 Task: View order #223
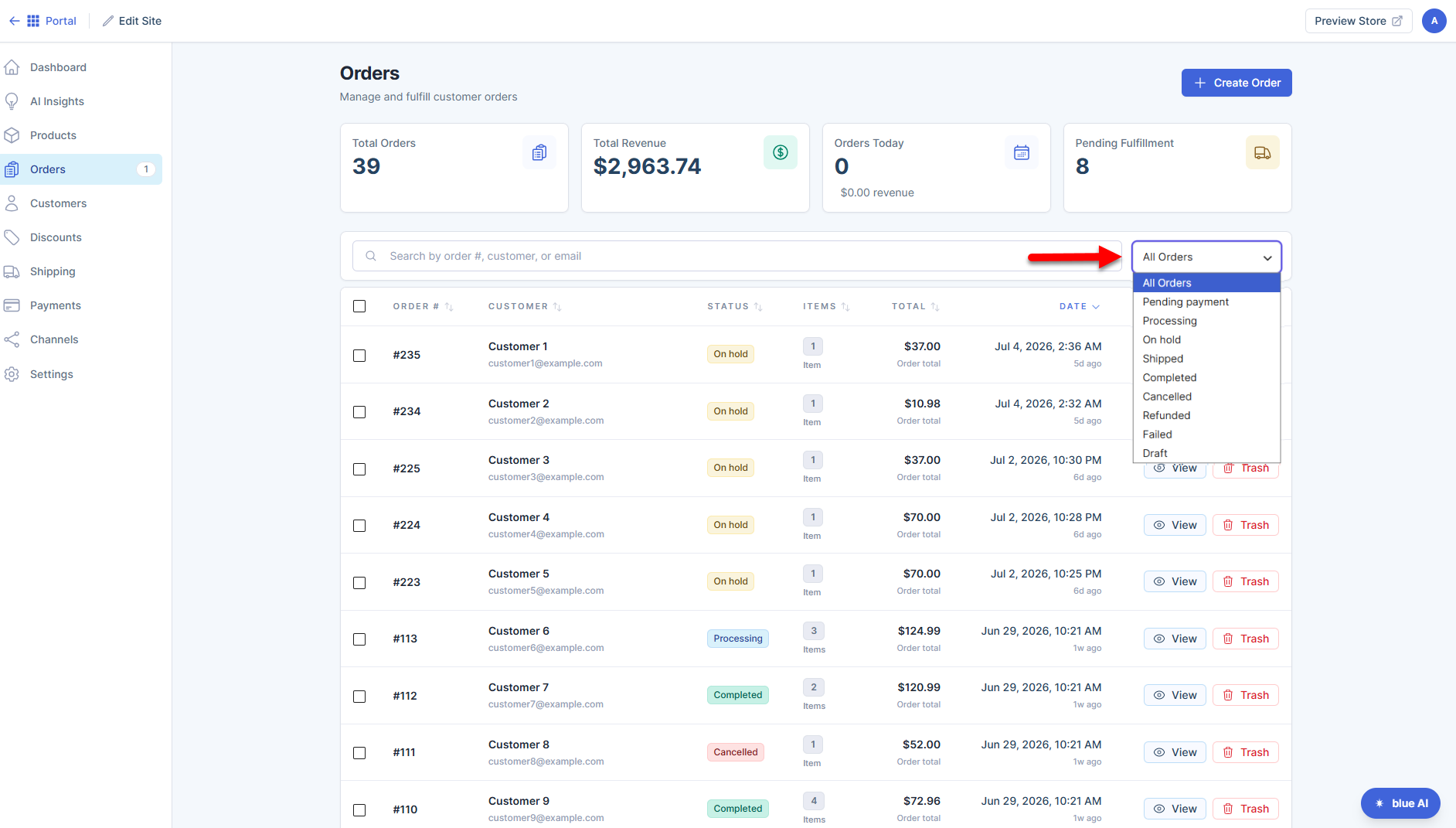1175,581
